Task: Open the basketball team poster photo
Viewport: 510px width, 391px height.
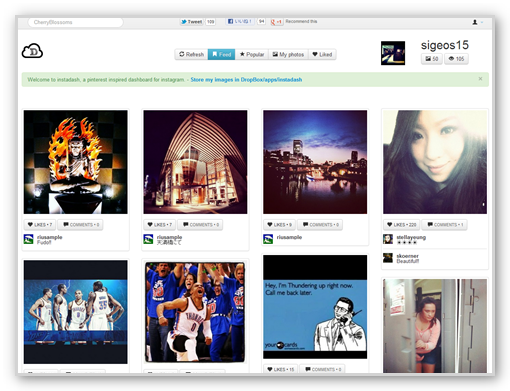Action: (76, 312)
